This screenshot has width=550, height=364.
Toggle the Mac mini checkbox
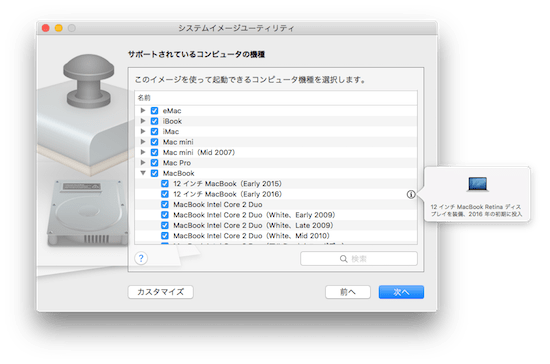[154, 142]
